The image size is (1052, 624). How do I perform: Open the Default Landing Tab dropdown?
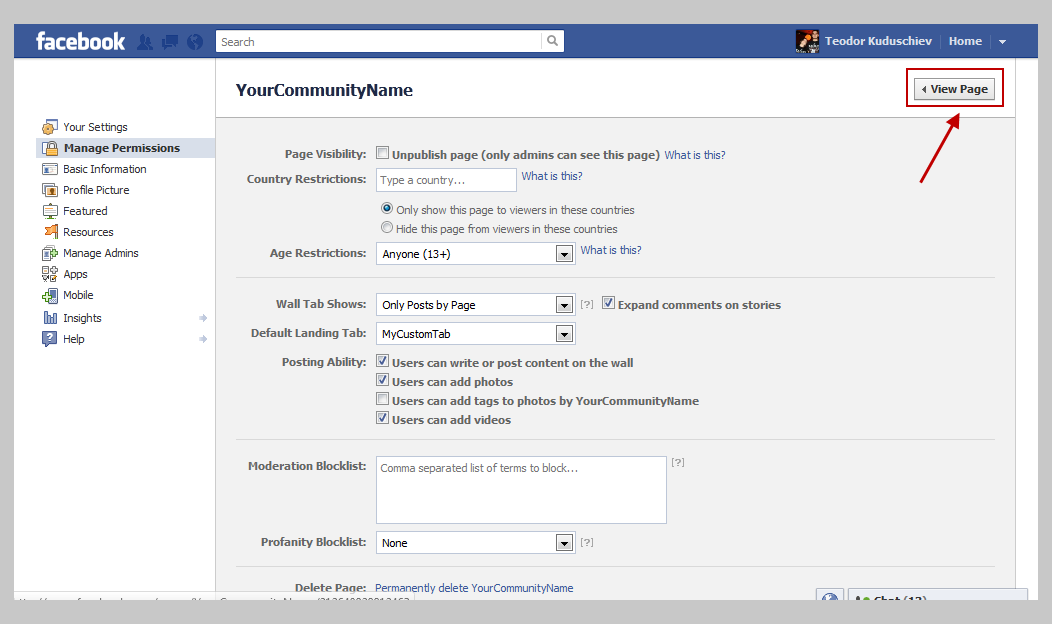click(x=476, y=333)
